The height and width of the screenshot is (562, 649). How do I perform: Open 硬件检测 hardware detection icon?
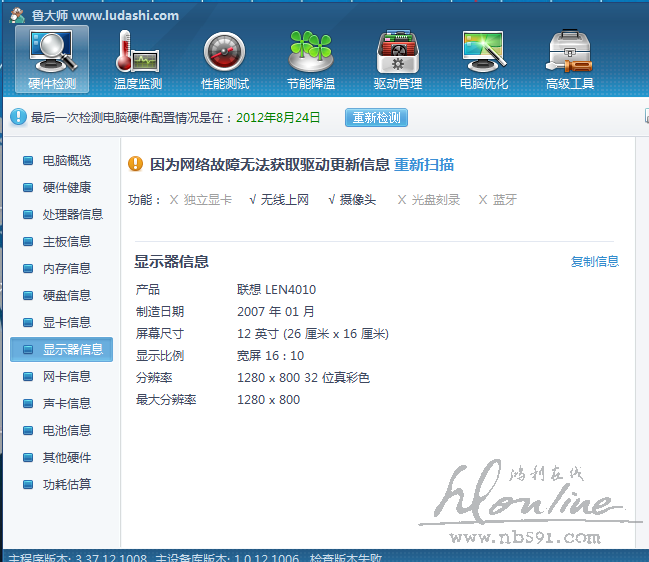coord(52,59)
